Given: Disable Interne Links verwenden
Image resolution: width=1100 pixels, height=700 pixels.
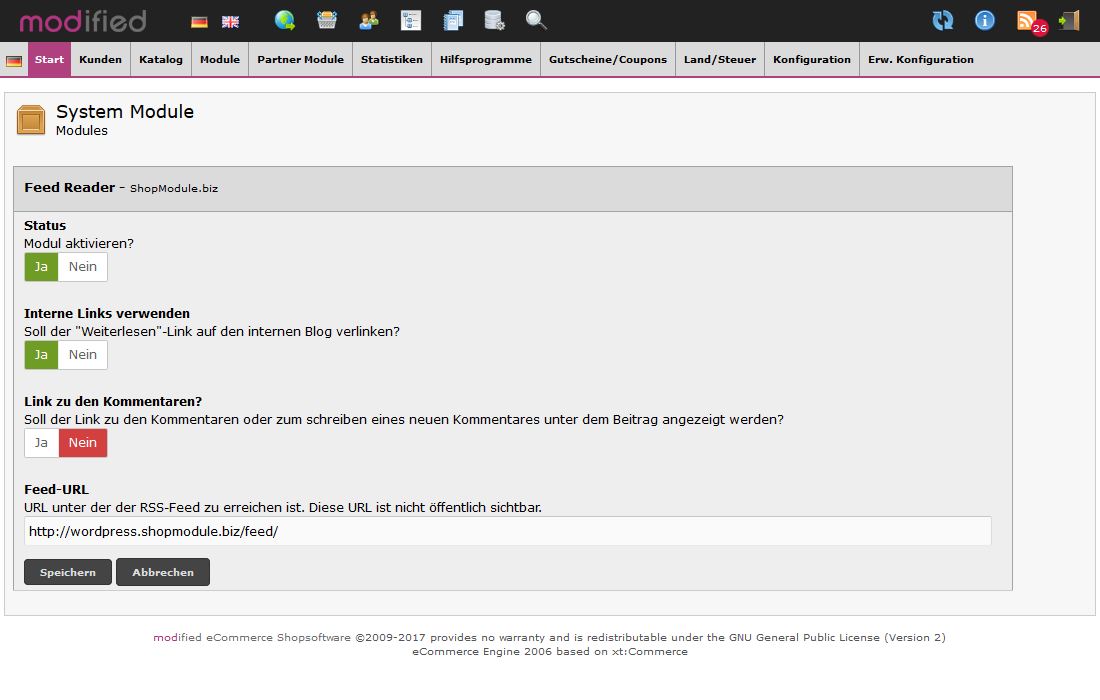Looking at the screenshot, I should click(82, 354).
